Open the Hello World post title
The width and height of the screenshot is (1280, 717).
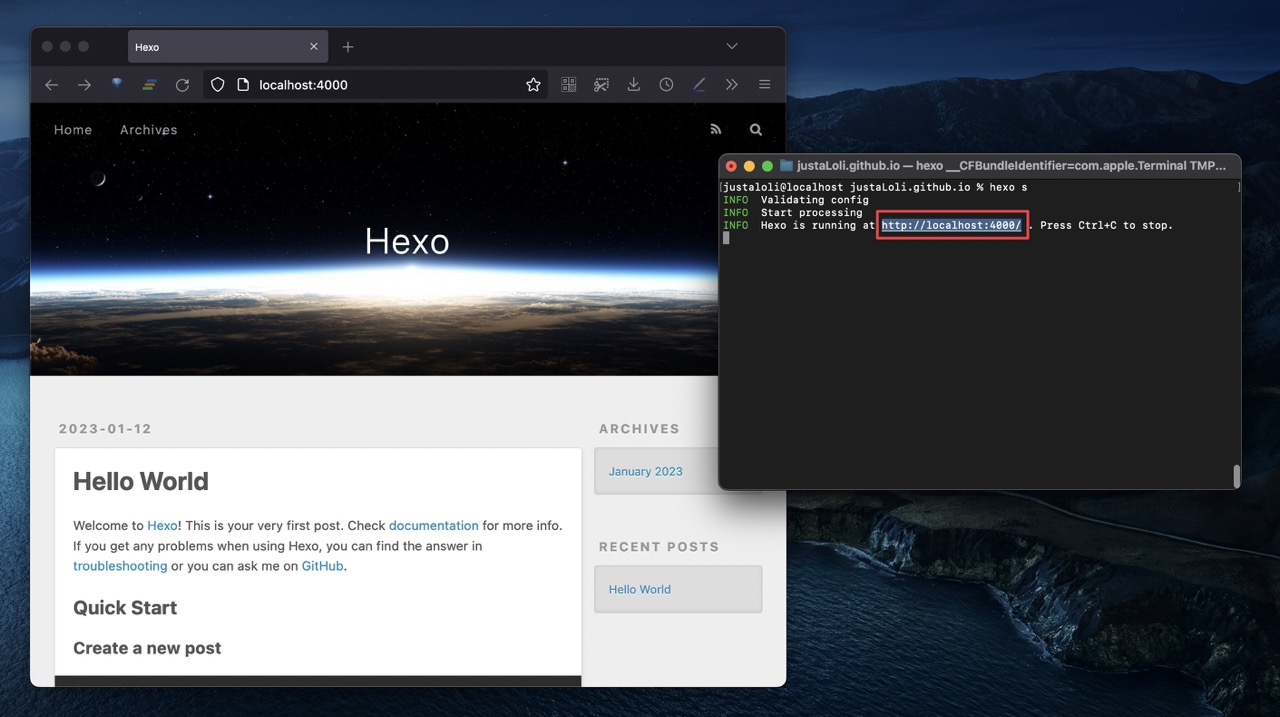click(141, 481)
